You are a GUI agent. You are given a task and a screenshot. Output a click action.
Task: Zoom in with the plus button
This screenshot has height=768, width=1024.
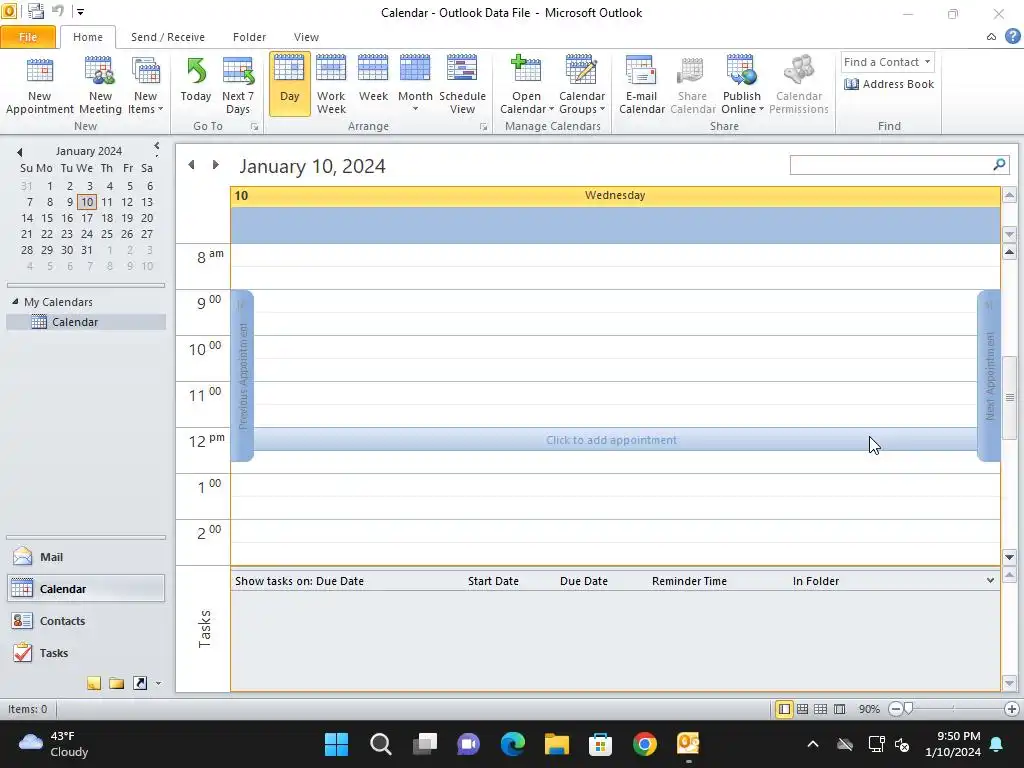1012,709
